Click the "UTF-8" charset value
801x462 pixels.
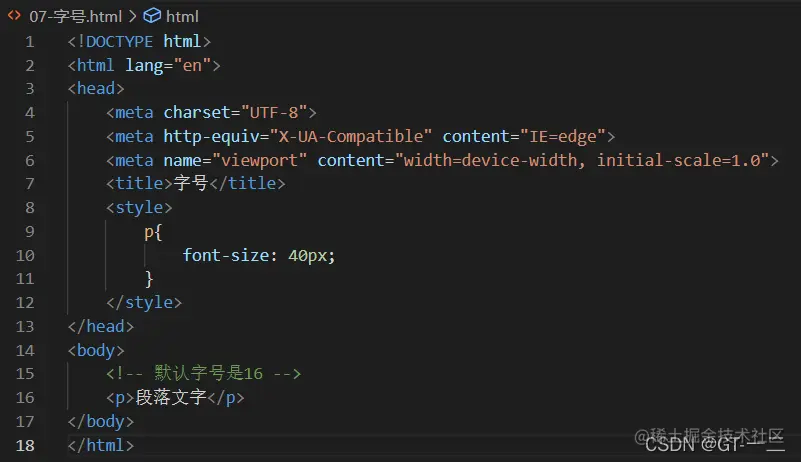[x=274, y=112]
